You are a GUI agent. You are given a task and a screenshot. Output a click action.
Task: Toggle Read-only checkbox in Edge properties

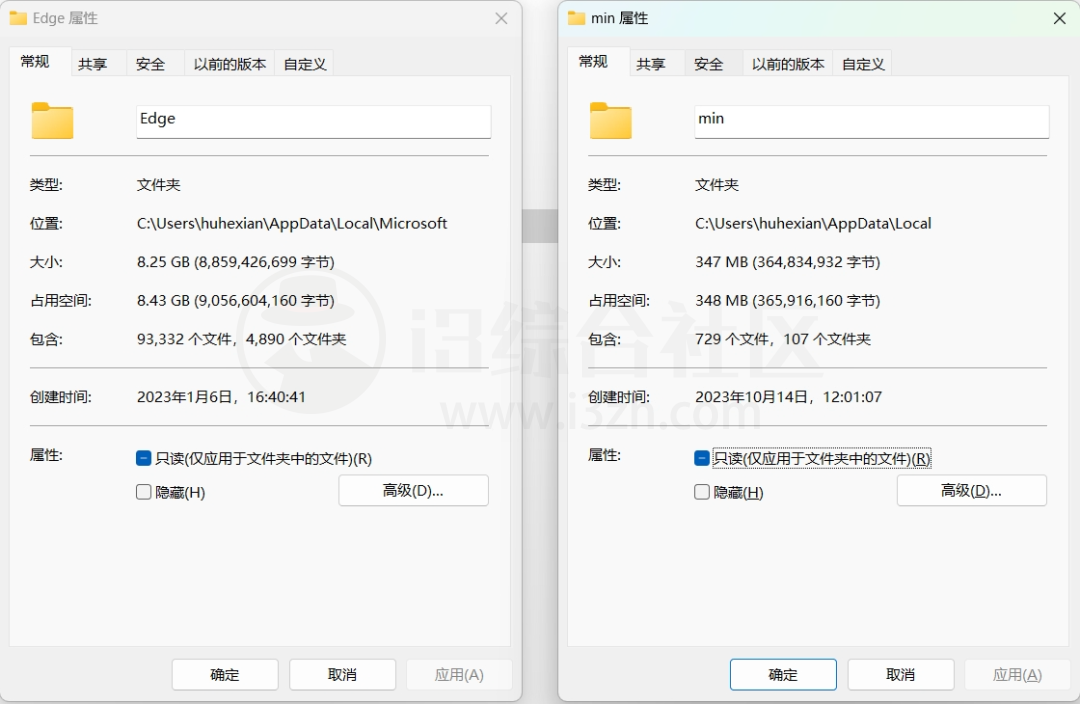pos(143,458)
